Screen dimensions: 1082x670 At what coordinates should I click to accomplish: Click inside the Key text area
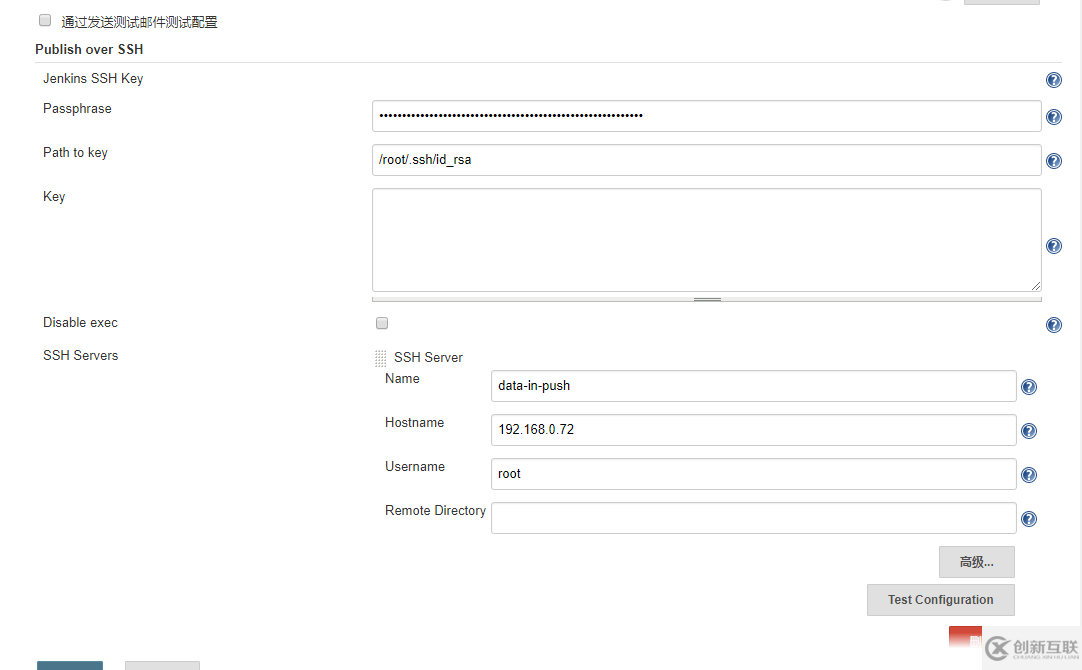[706, 240]
